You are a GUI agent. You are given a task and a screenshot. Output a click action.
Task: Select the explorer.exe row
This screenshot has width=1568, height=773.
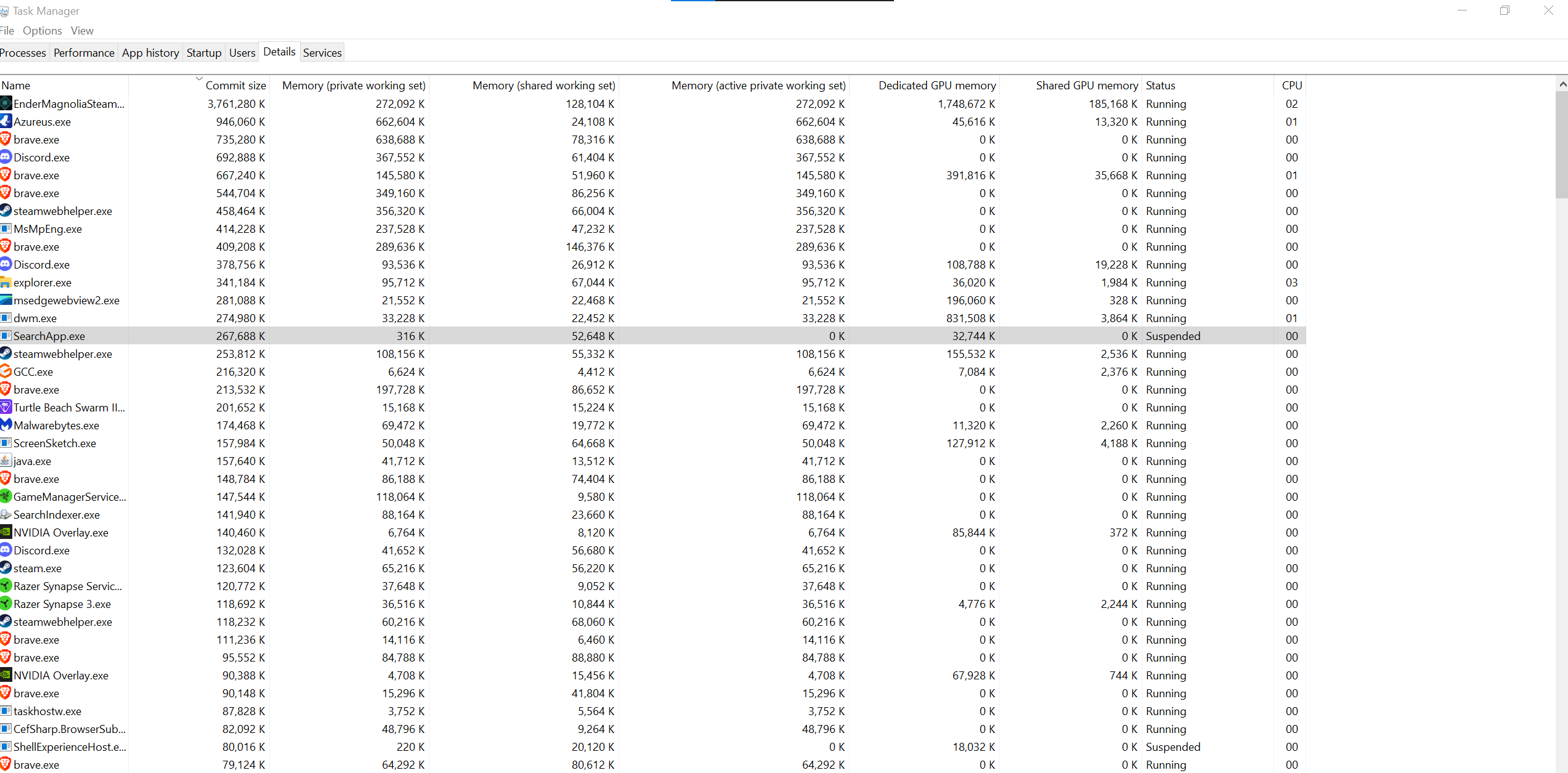(x=653, y=282)
